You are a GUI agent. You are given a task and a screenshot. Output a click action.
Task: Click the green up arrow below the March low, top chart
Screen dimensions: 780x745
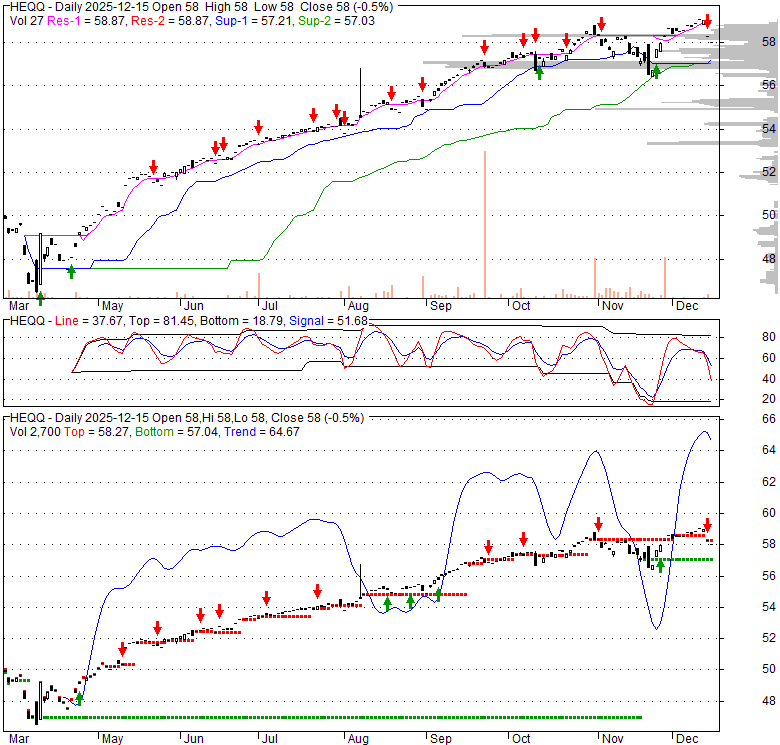[40, 296]
